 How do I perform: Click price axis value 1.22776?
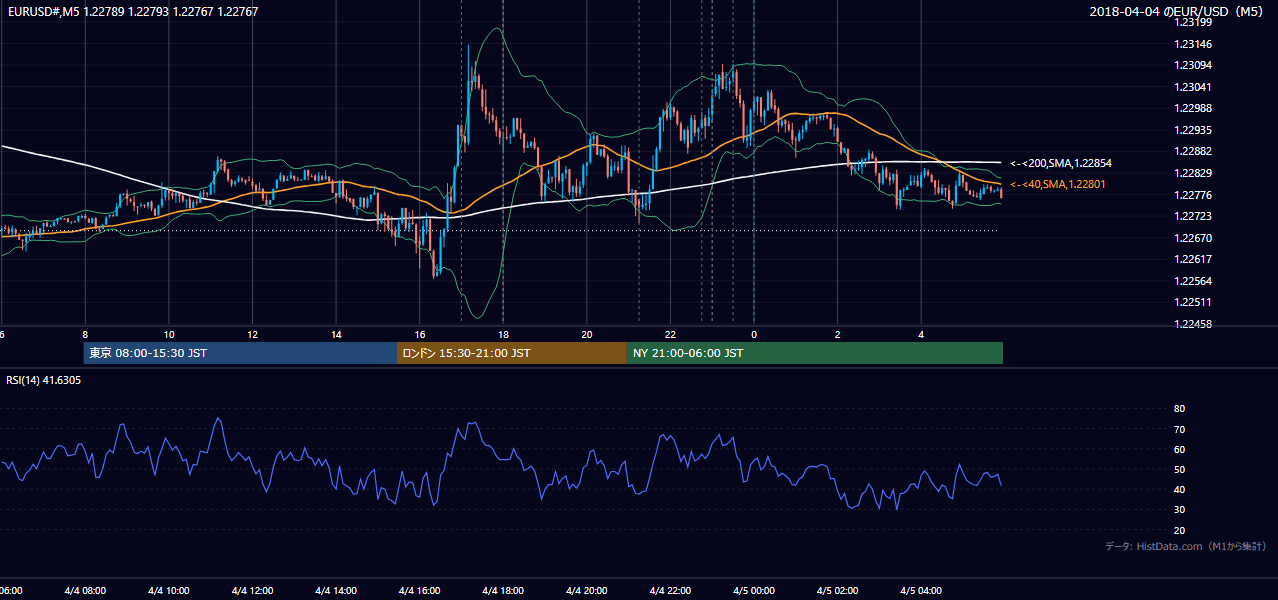1194,195
